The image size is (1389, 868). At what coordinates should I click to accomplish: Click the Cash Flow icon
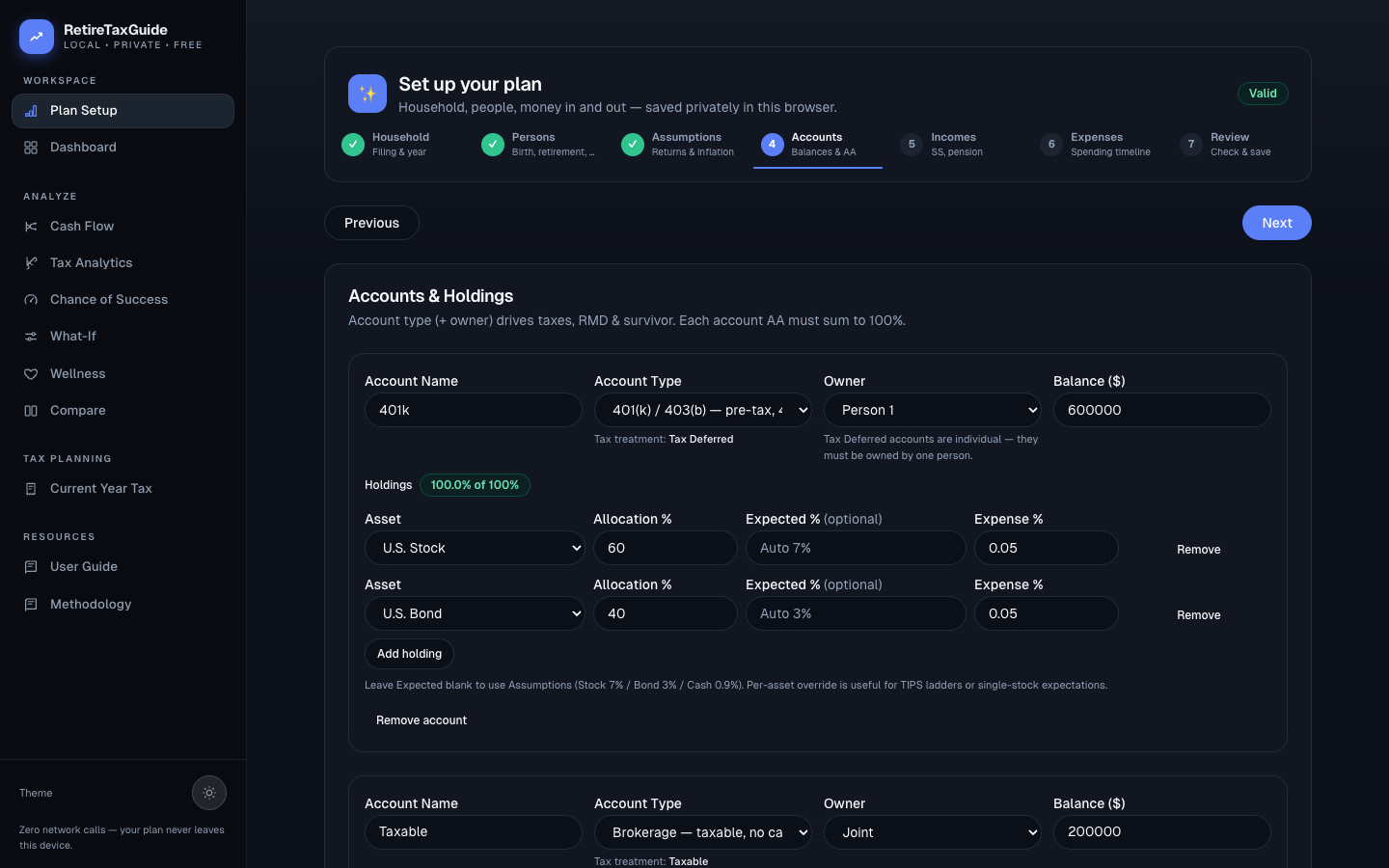(31, 227)
